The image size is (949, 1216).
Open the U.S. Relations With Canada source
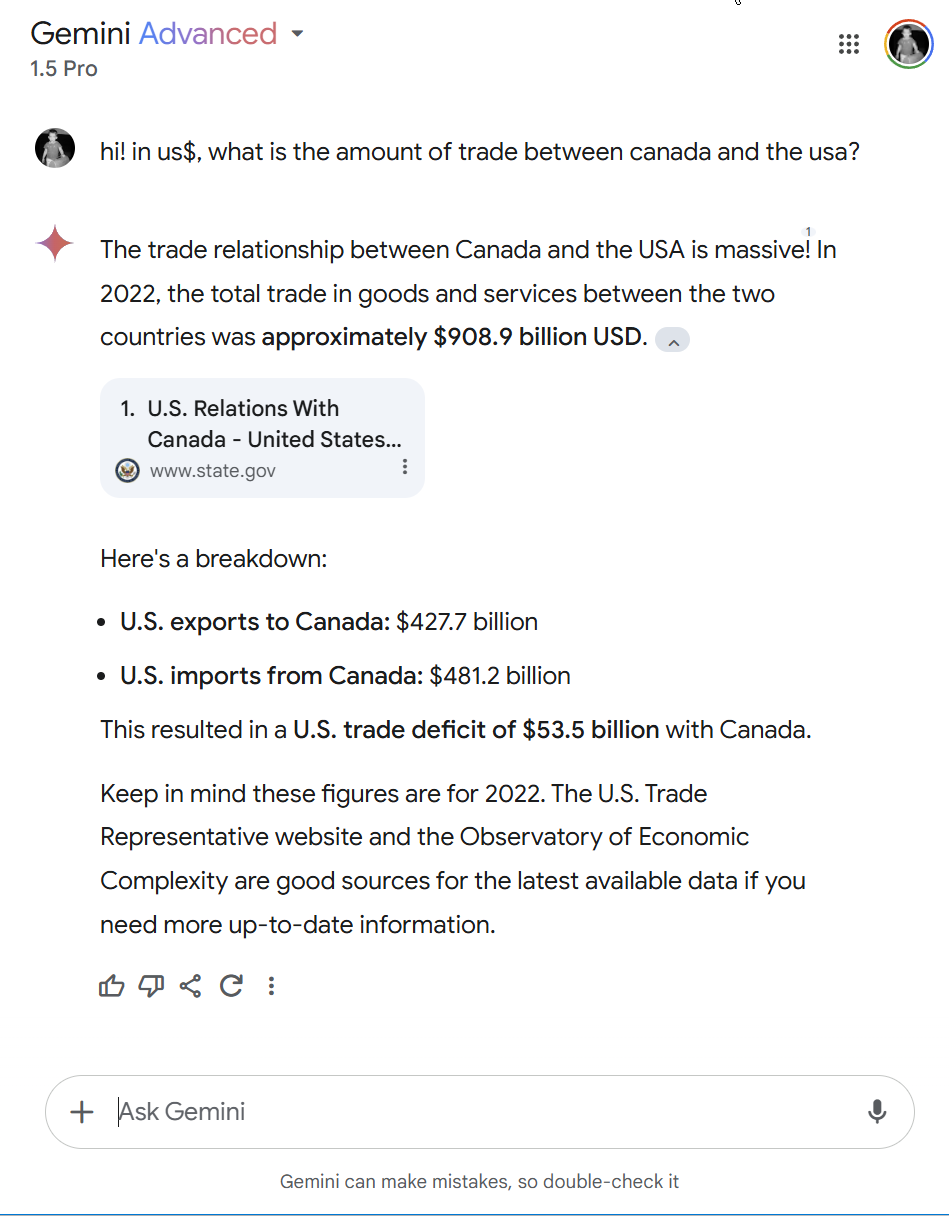tap(262, 424)
